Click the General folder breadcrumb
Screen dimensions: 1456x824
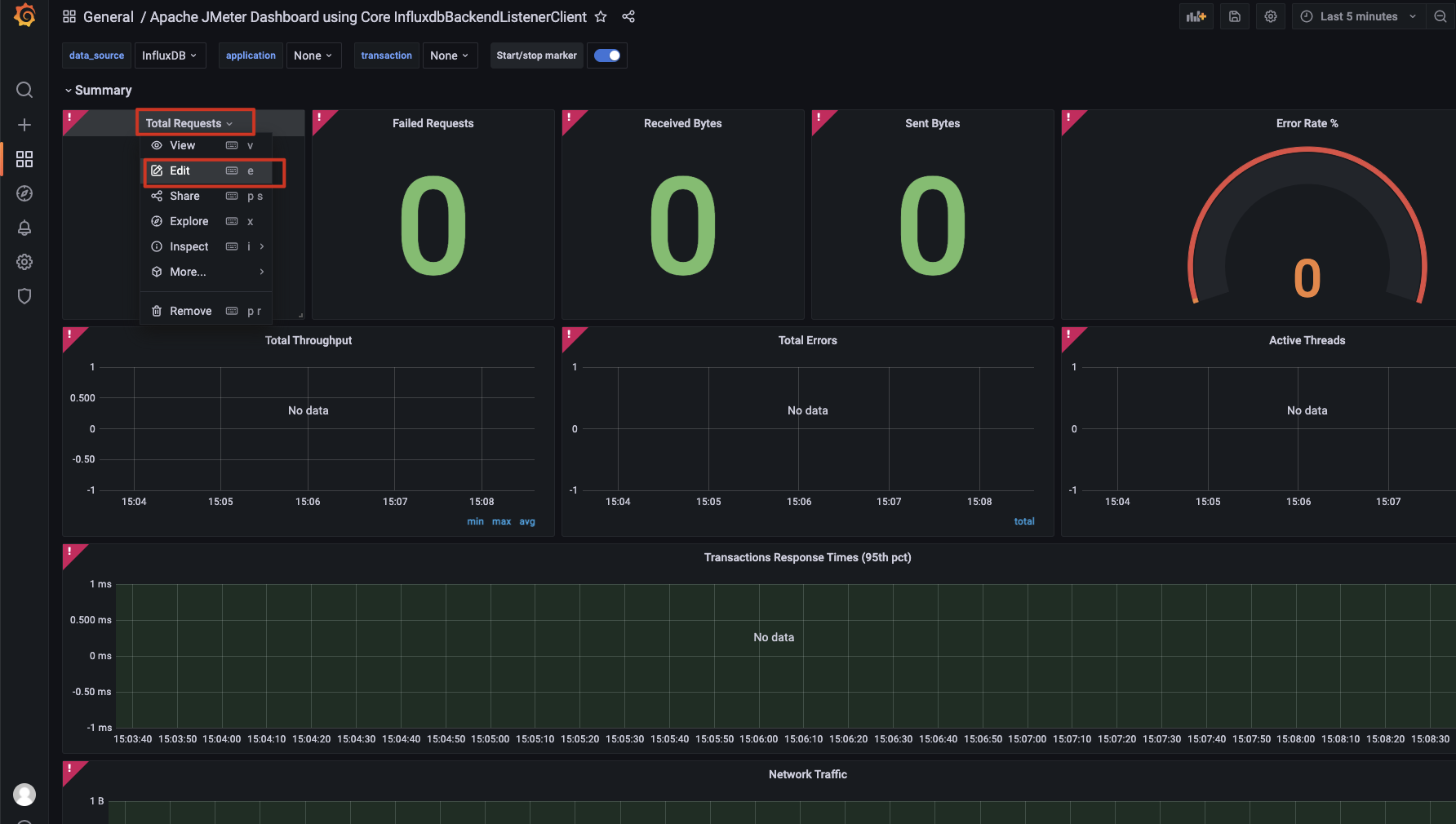(x=108, y=16)
